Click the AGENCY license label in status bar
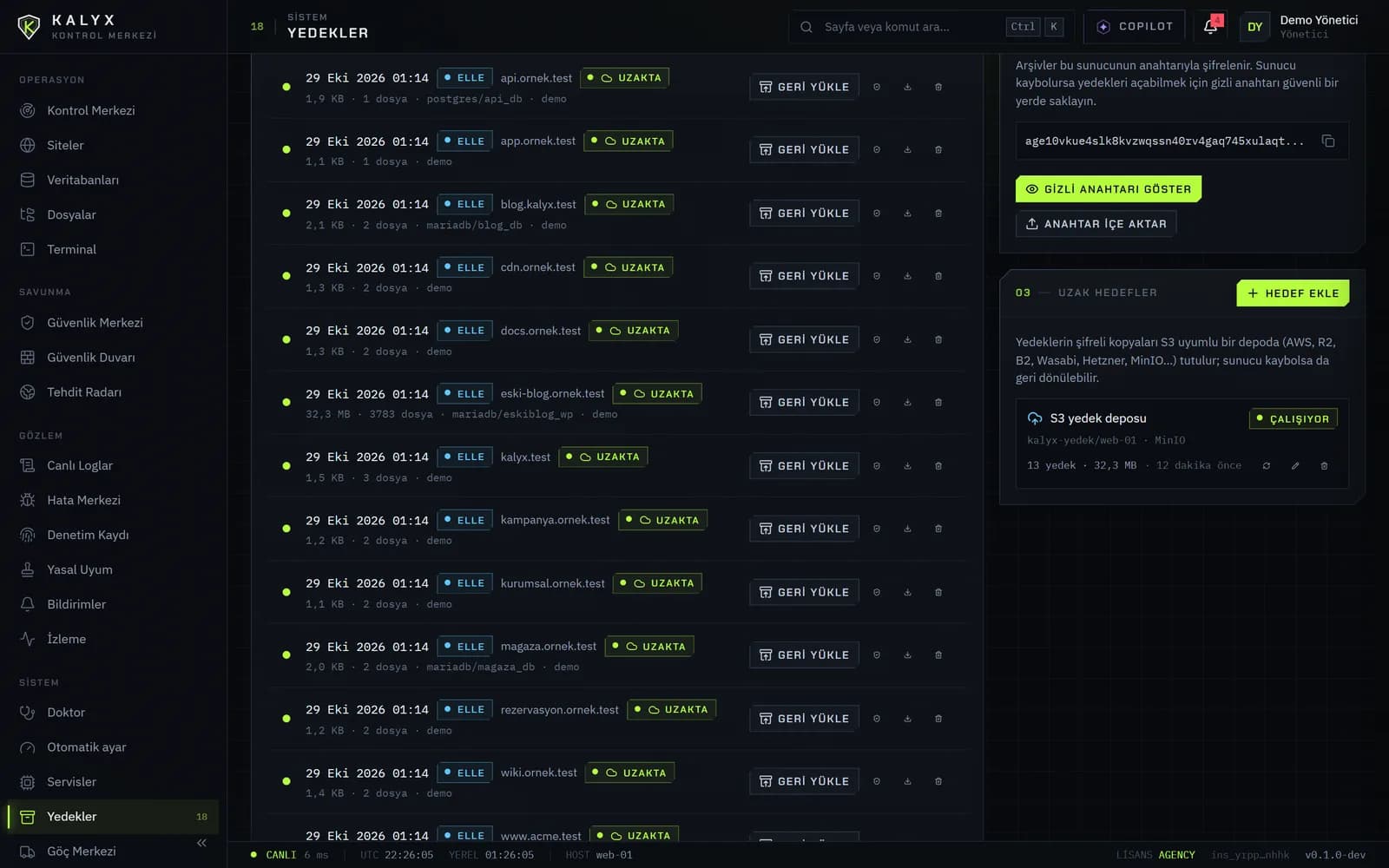The height and width of the screenshot is (868, 1389). coord(1176,855)
